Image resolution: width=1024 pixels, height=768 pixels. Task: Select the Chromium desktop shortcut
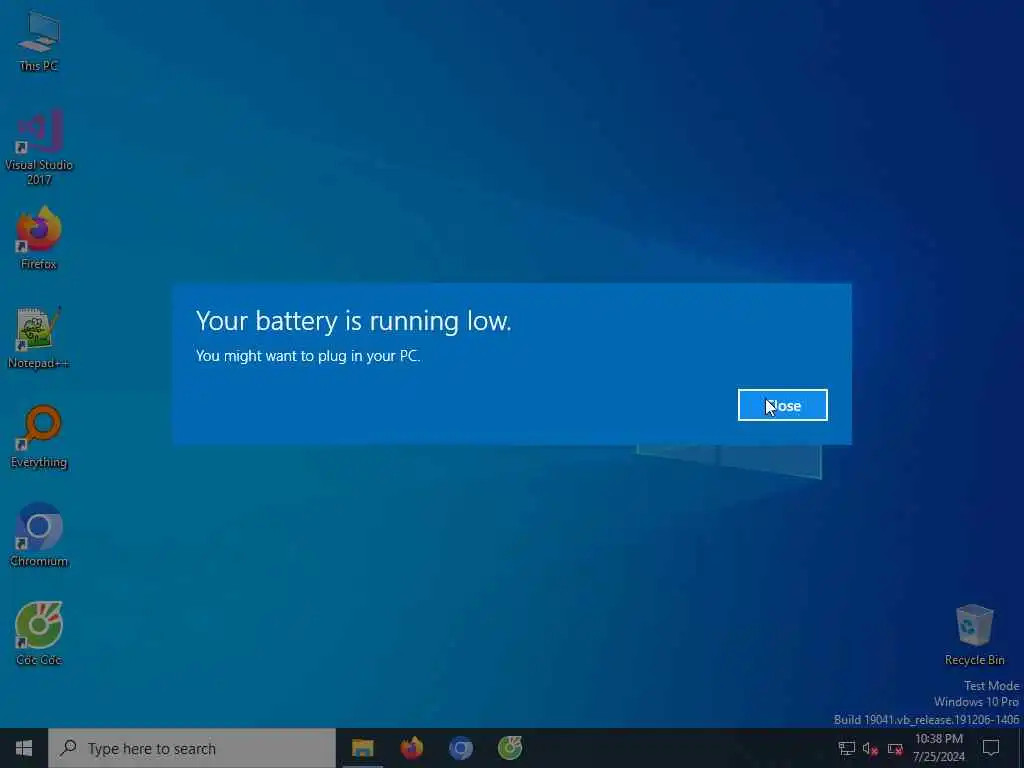pos(39,536)
